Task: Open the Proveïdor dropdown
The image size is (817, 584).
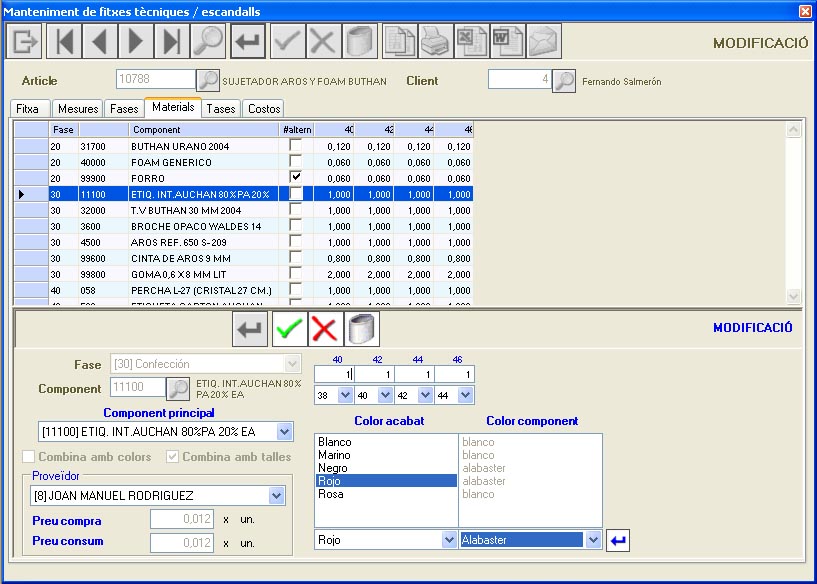Action: tap(277, 495)
